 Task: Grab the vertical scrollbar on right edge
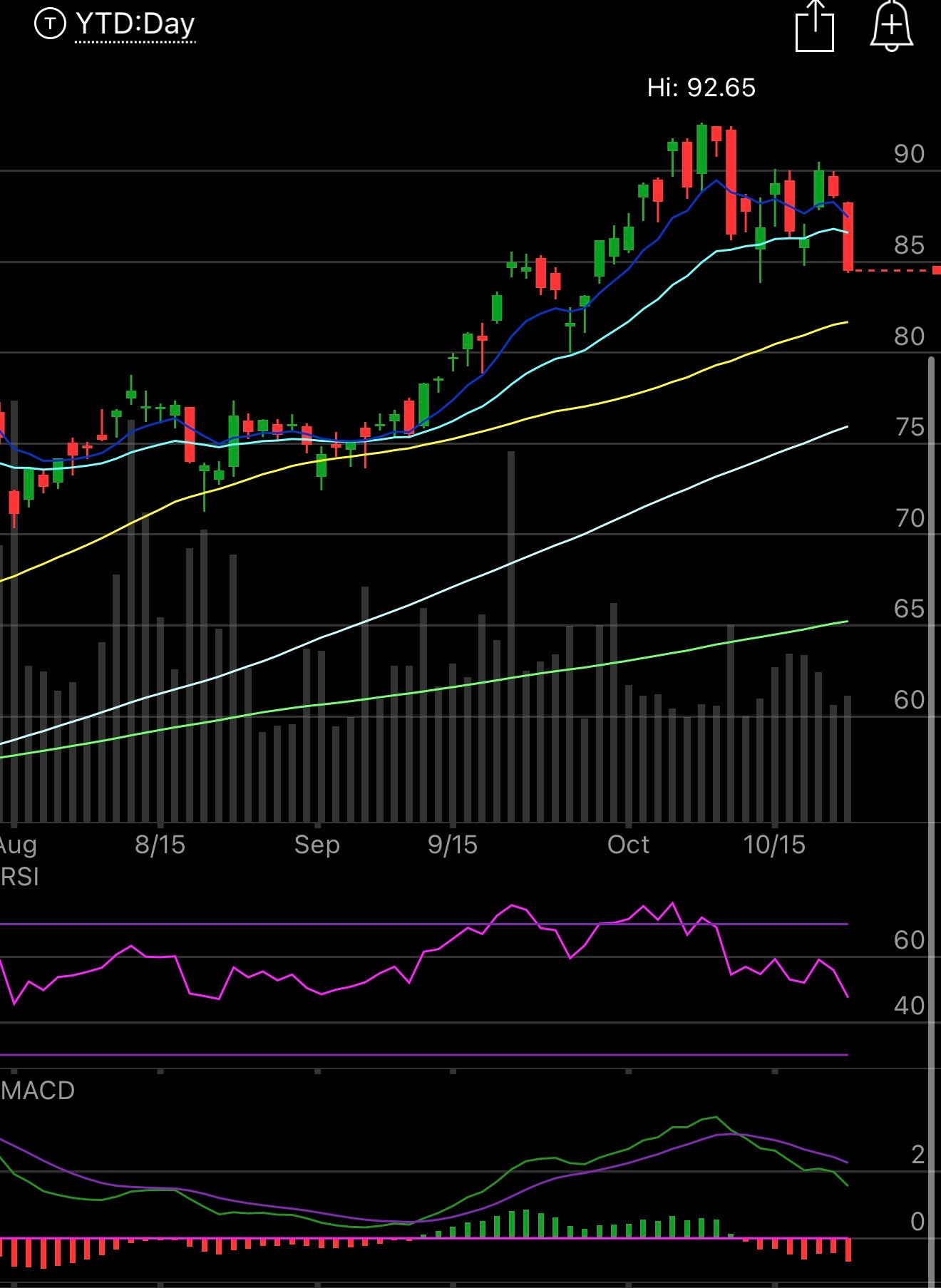click(932, 822)
